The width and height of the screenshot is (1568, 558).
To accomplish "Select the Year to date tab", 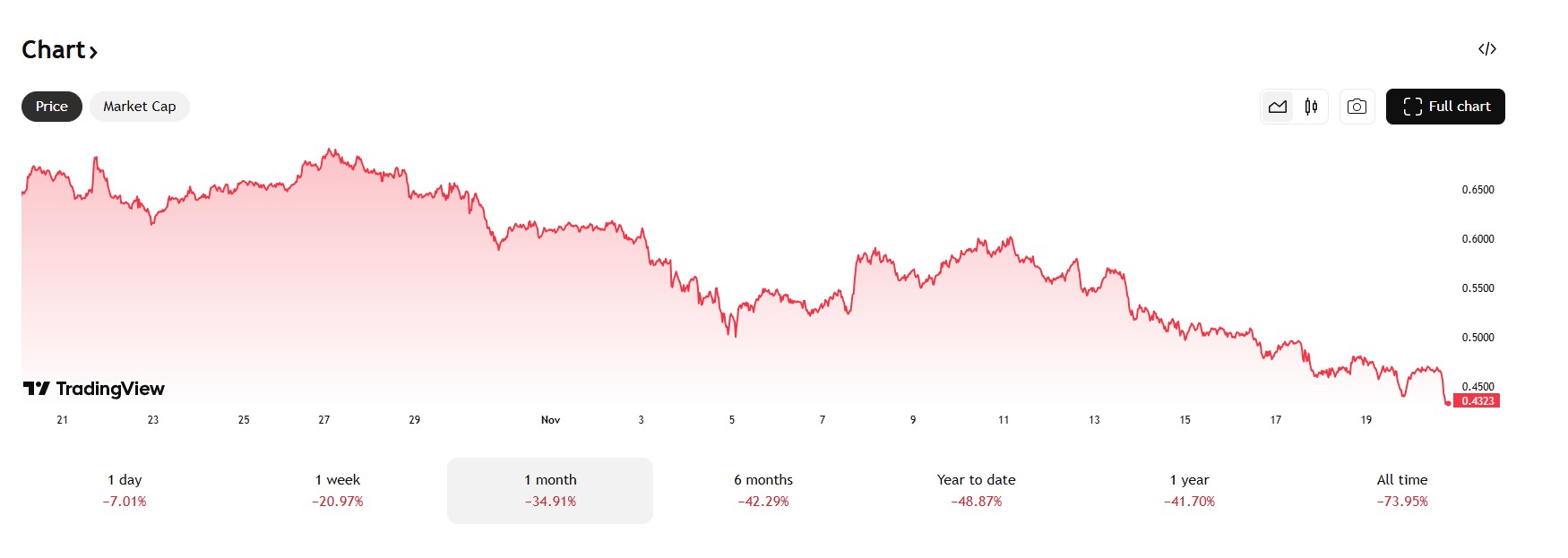I will point(975,490).
